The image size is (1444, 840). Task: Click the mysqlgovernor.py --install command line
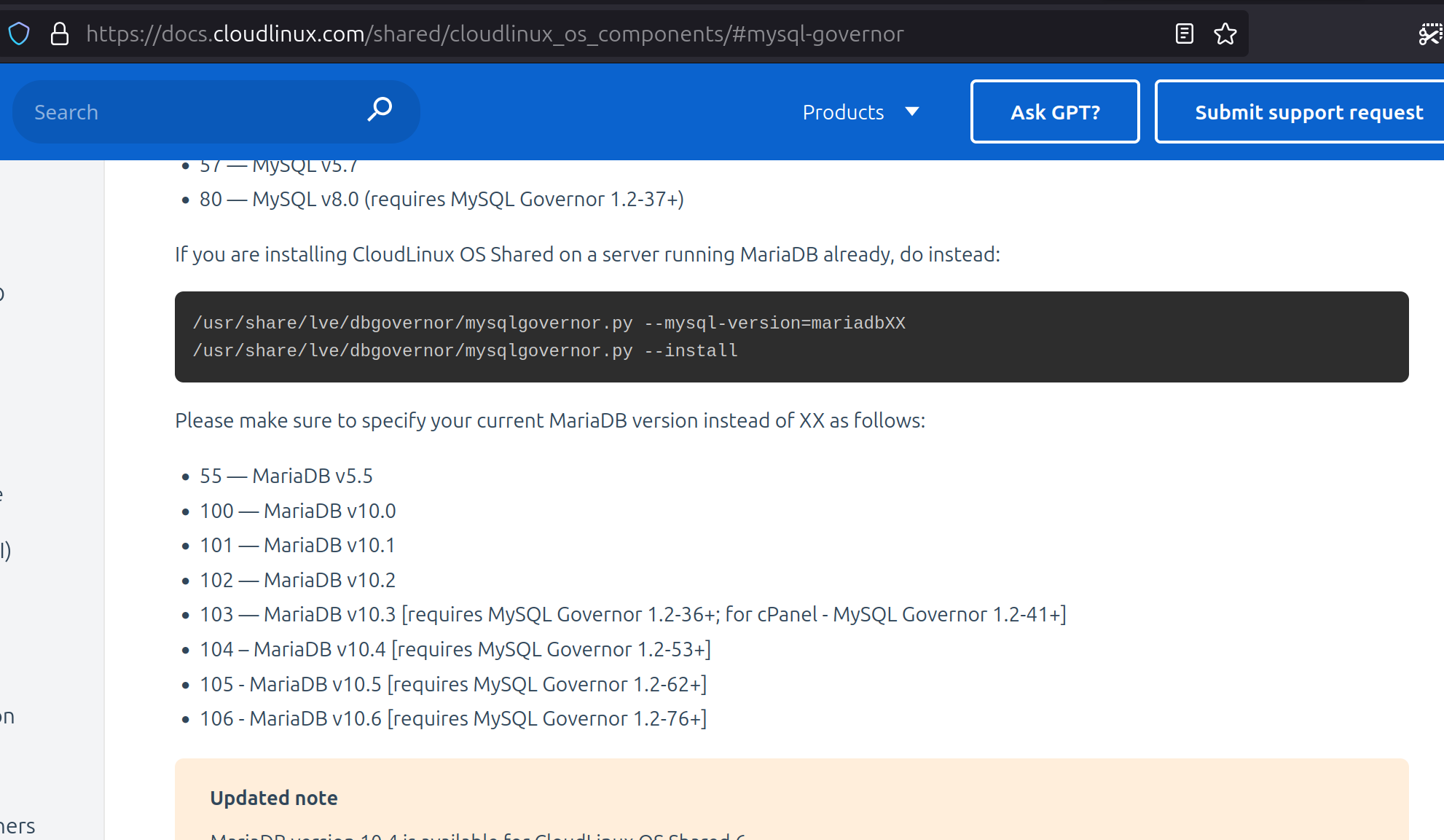(x=466, y=350)
